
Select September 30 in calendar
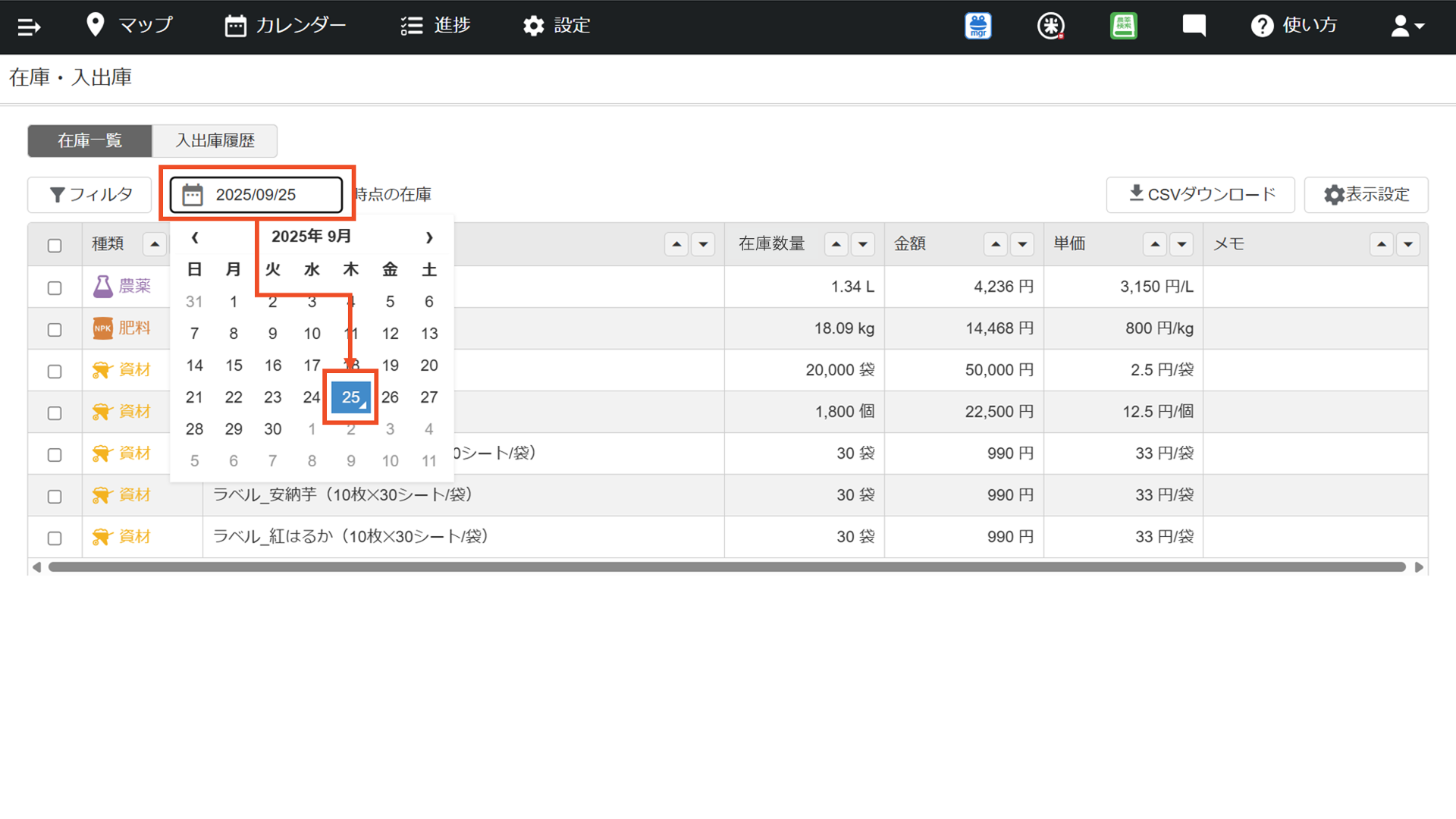[273, 429]
